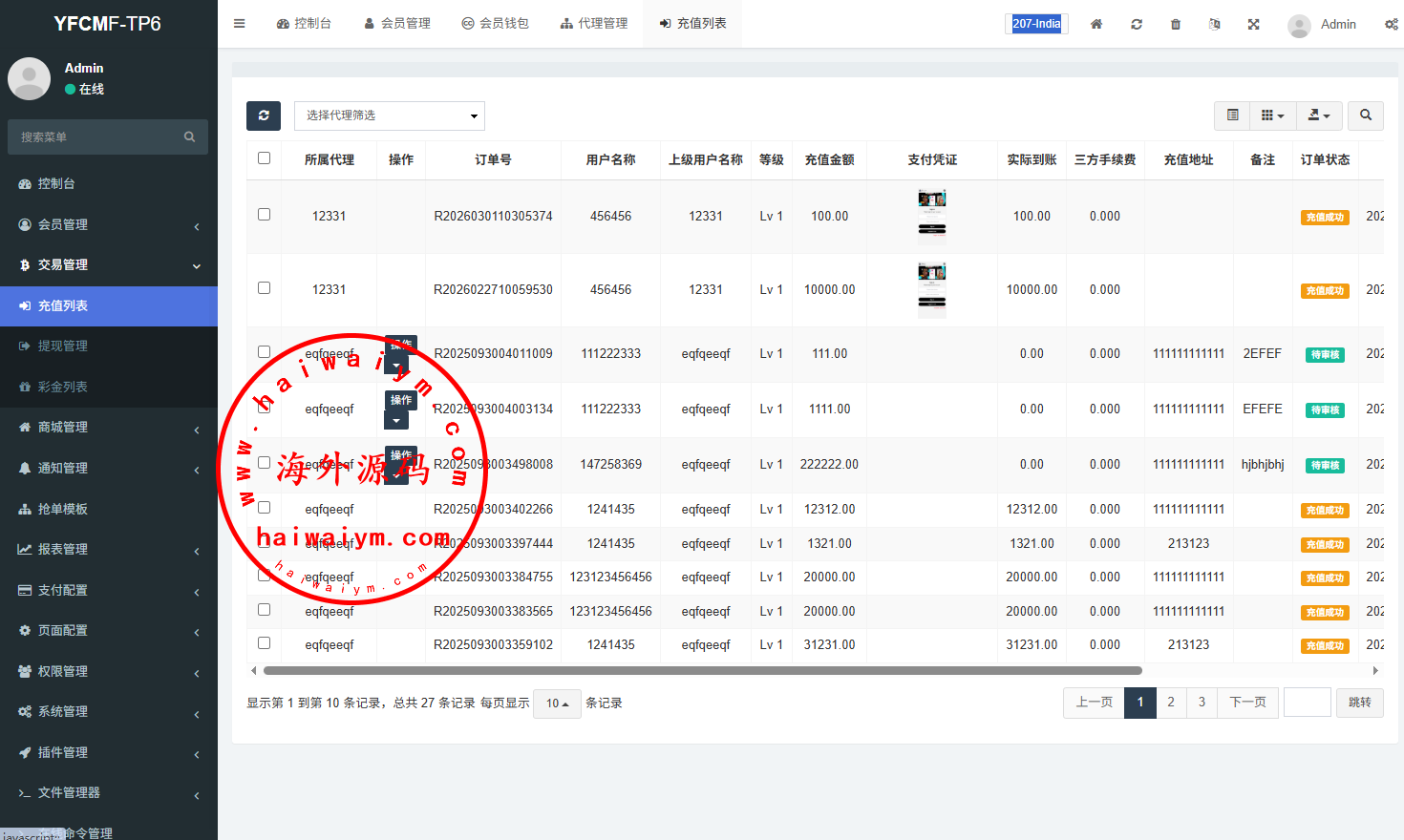Click the trash icon in top bar
The height and width of the screenshot is (840, 1404).
tap(1175, 24)
